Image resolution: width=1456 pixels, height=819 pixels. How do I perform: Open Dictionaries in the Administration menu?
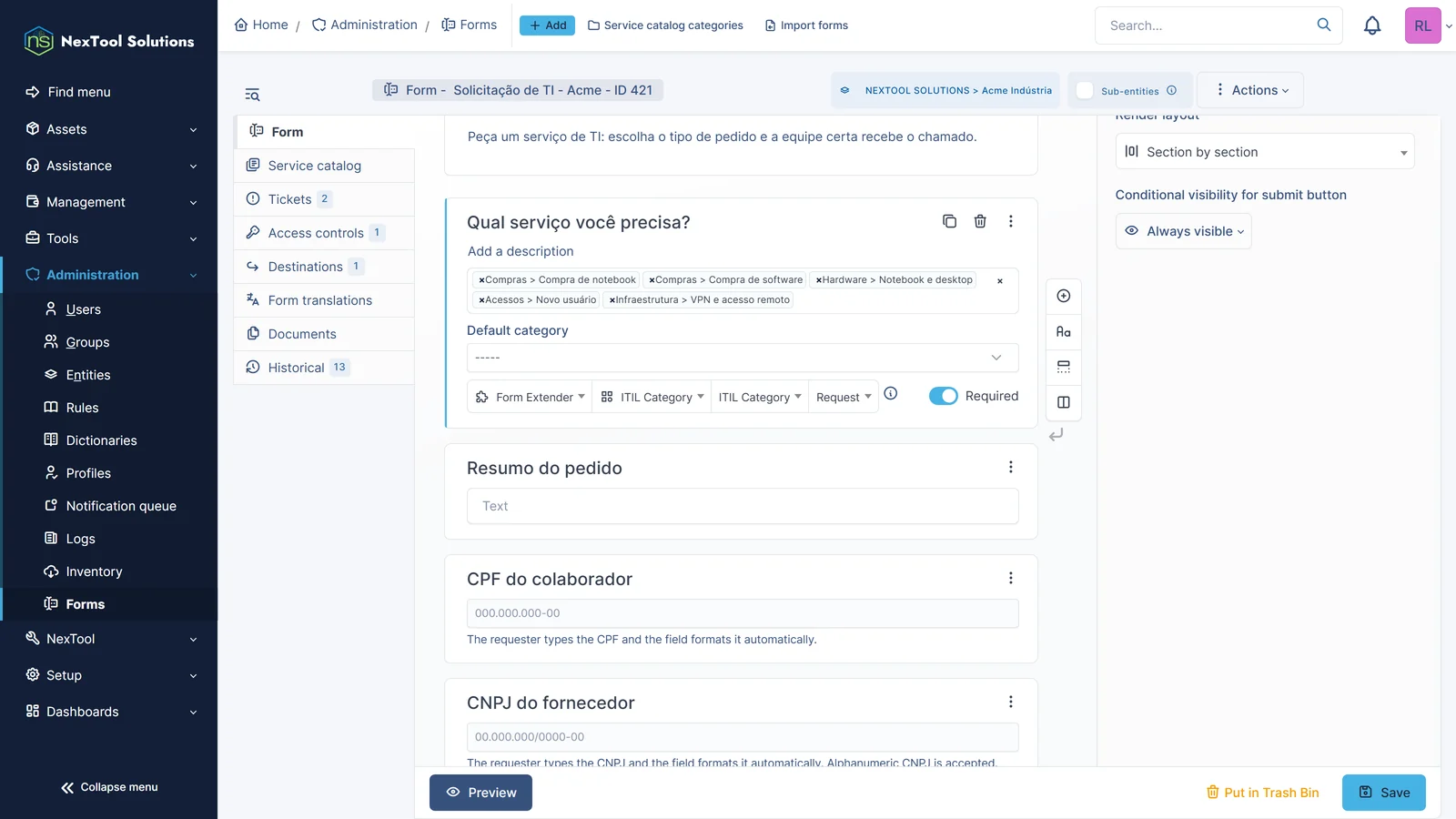(101, 440)
